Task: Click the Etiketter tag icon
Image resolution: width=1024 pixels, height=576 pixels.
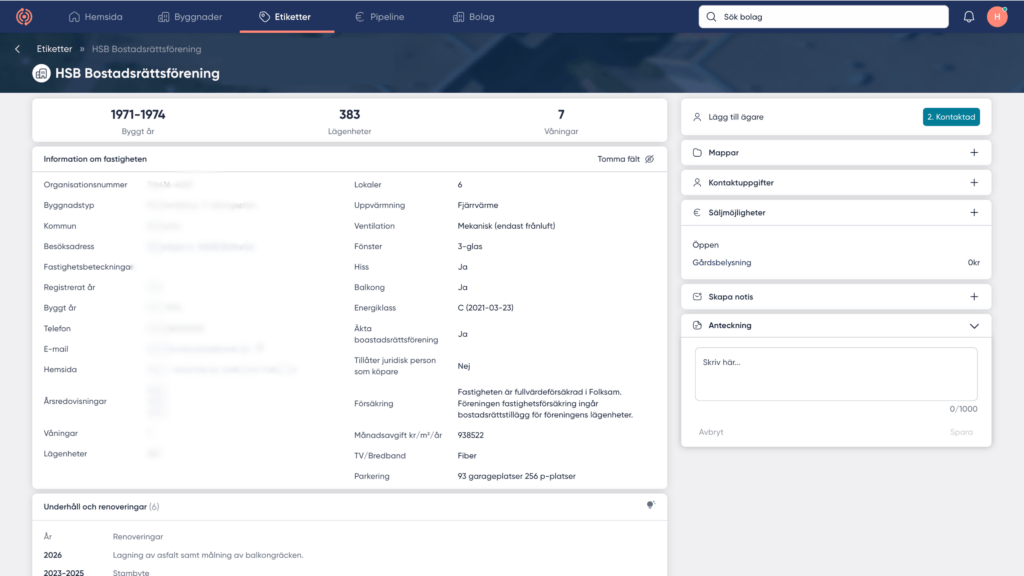Action: [264, 17]
